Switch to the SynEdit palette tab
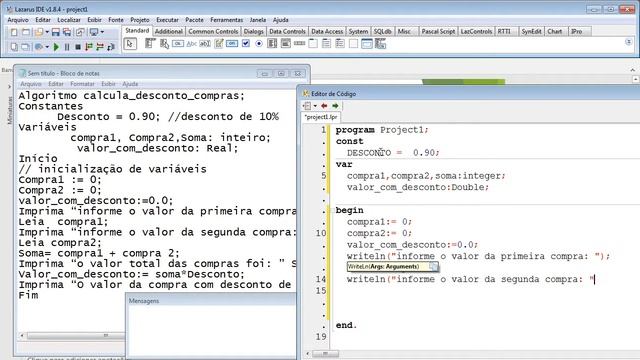 coord(531,31)
